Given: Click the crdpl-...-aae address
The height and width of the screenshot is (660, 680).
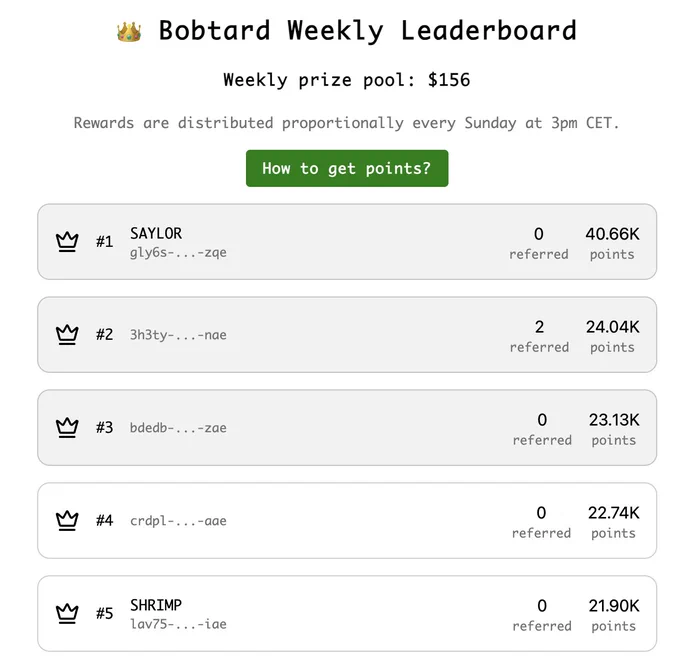Looking at the screenshot, I should point(178,521).
